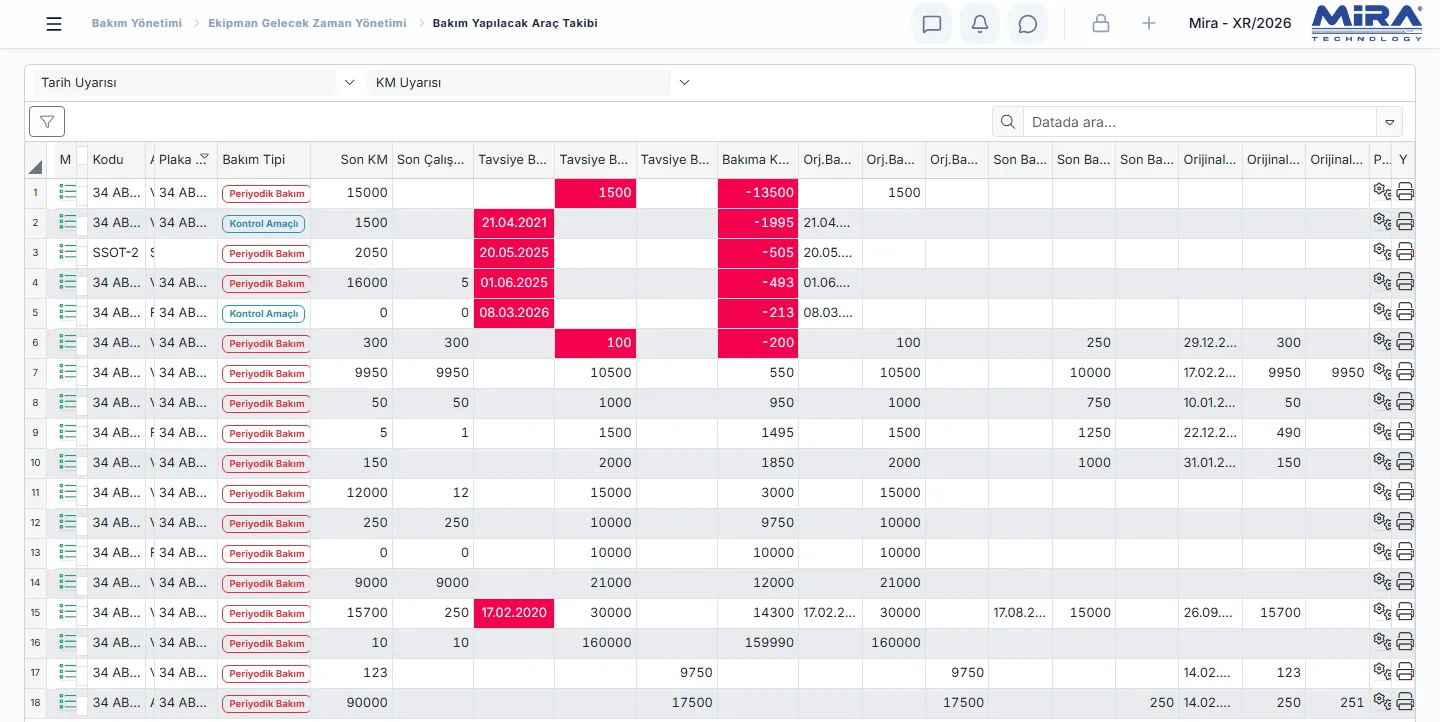The image size is (1440, 722).
Task: Click Kontrol Amaçlı badge in row 5
Action: 263,313
